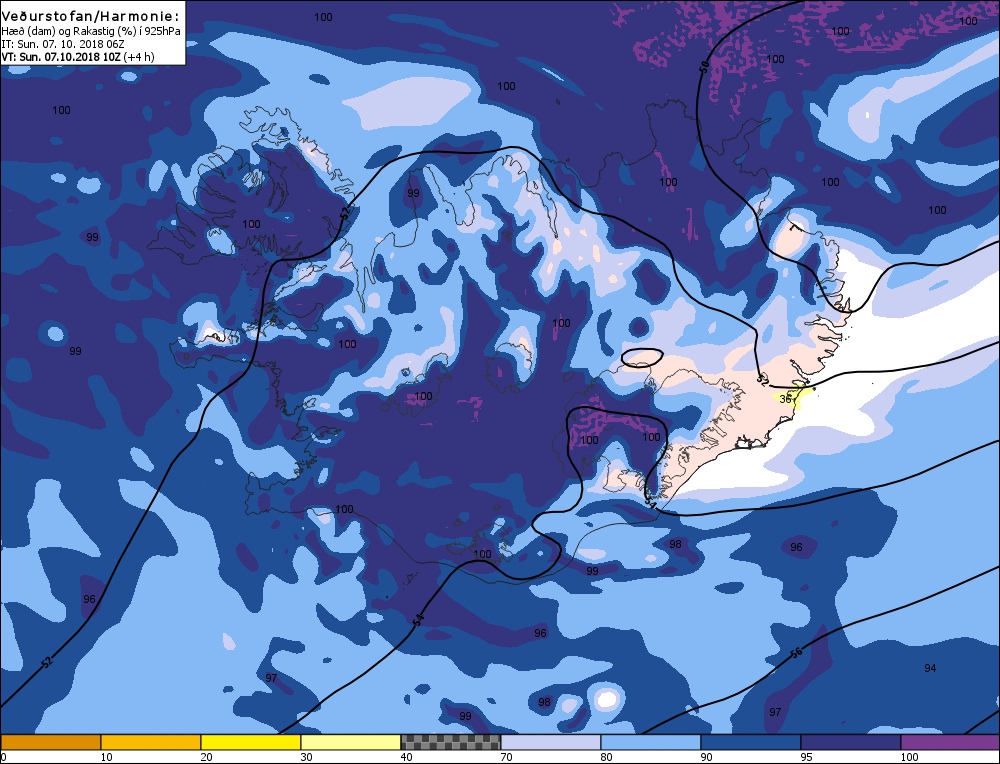This screenshot has width=1000, height=764.
Task: Click the orange 10–20 legend swatch
Action: pos(151,742)
